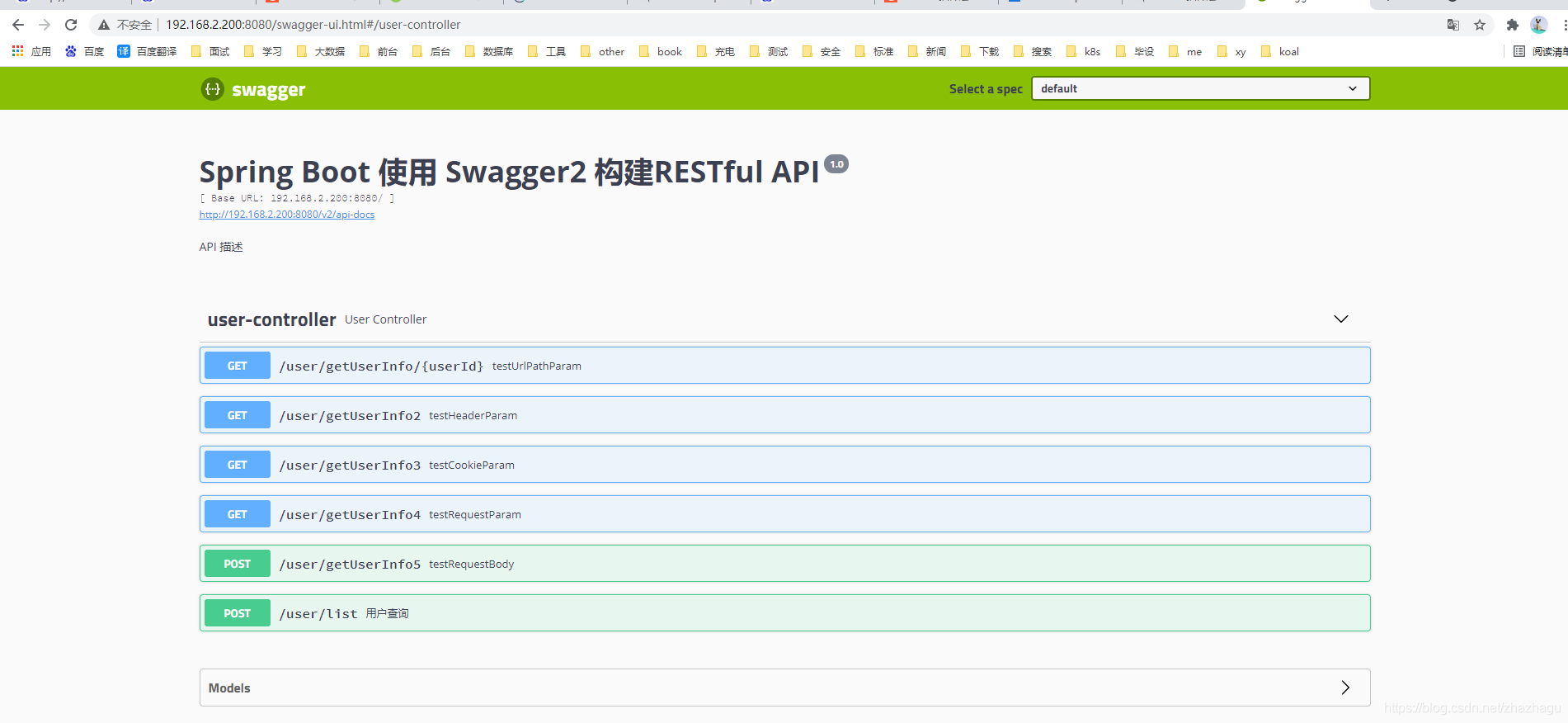This screenshot has width=1568, height=723.
Task: Click the User Controller description text
Action: coord(386,319)
